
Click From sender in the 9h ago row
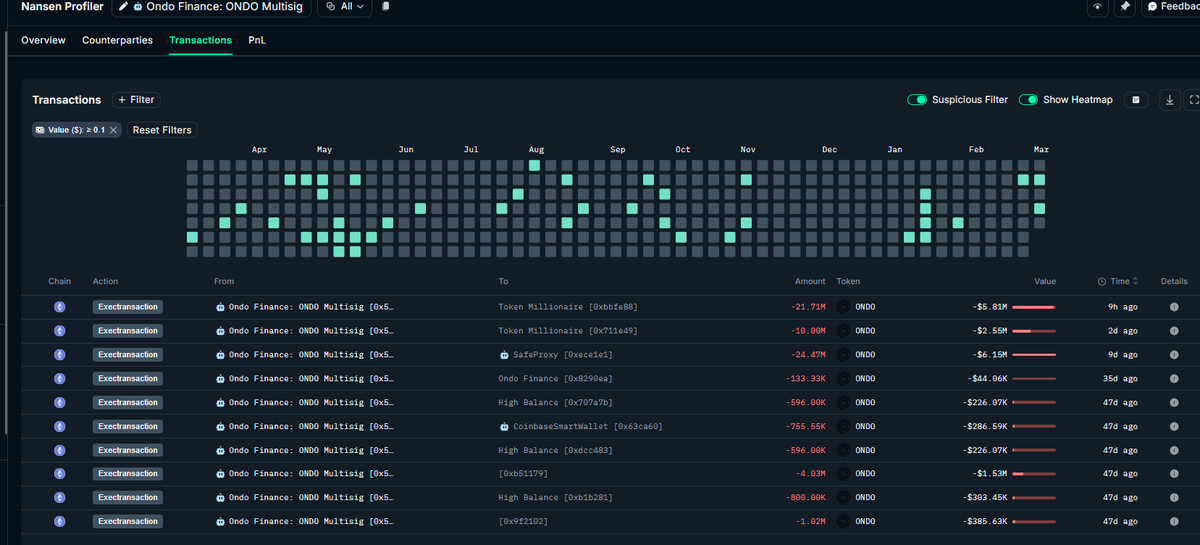tap(305, 307)
